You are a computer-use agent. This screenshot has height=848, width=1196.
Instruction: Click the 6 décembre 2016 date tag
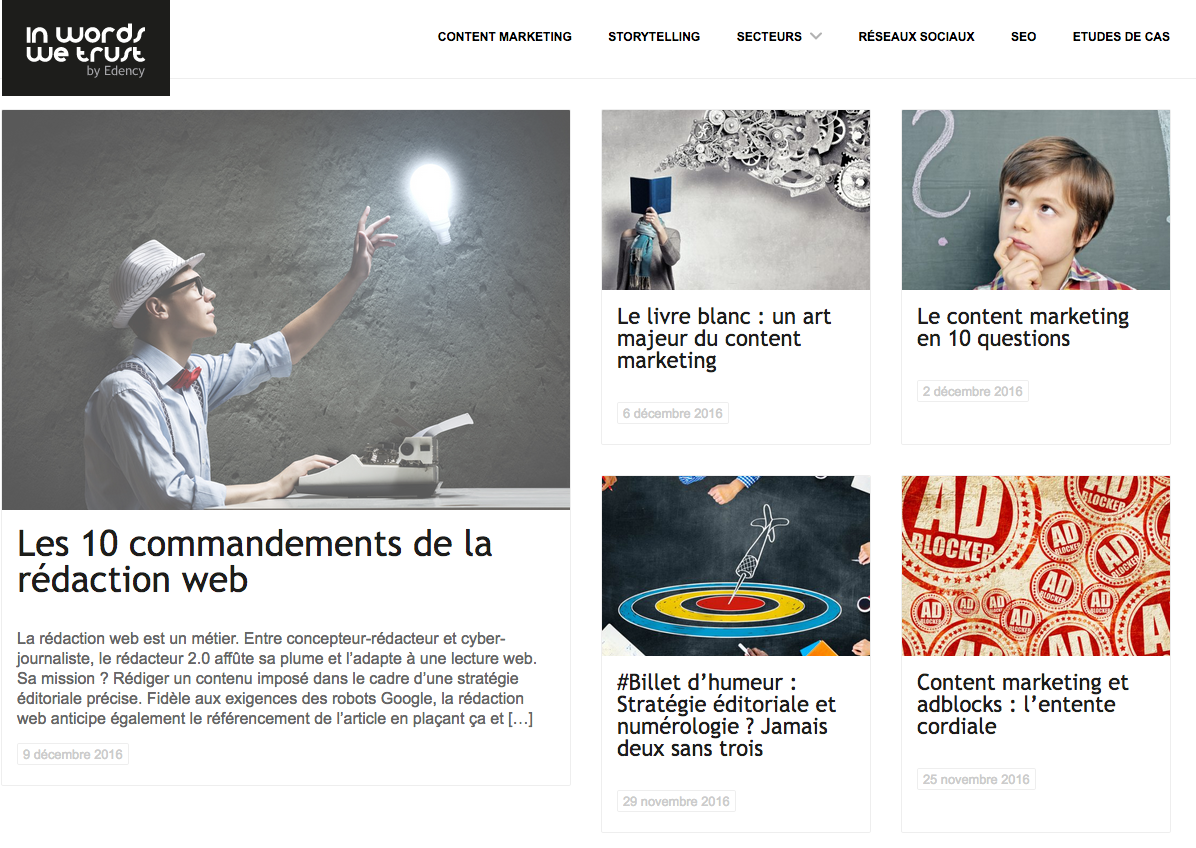coord(672,413)
